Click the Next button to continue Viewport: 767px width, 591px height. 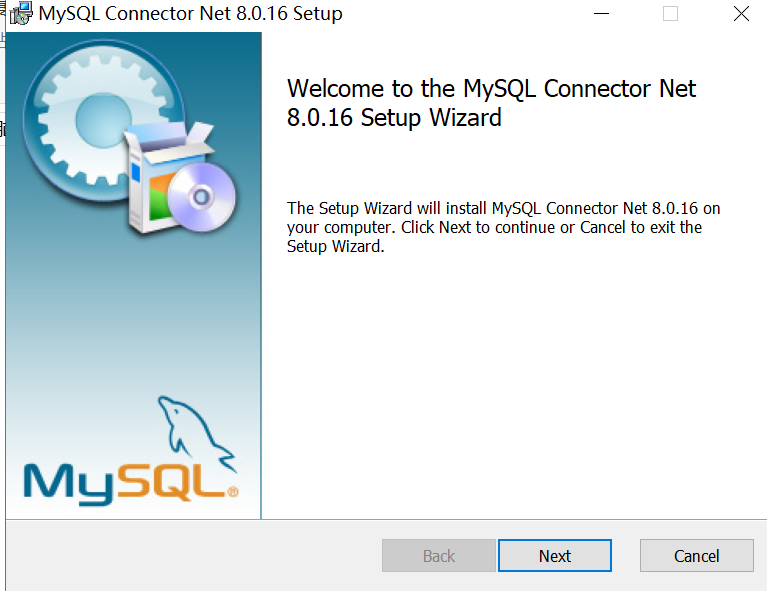pyautogui.click(x=555, y=555)
